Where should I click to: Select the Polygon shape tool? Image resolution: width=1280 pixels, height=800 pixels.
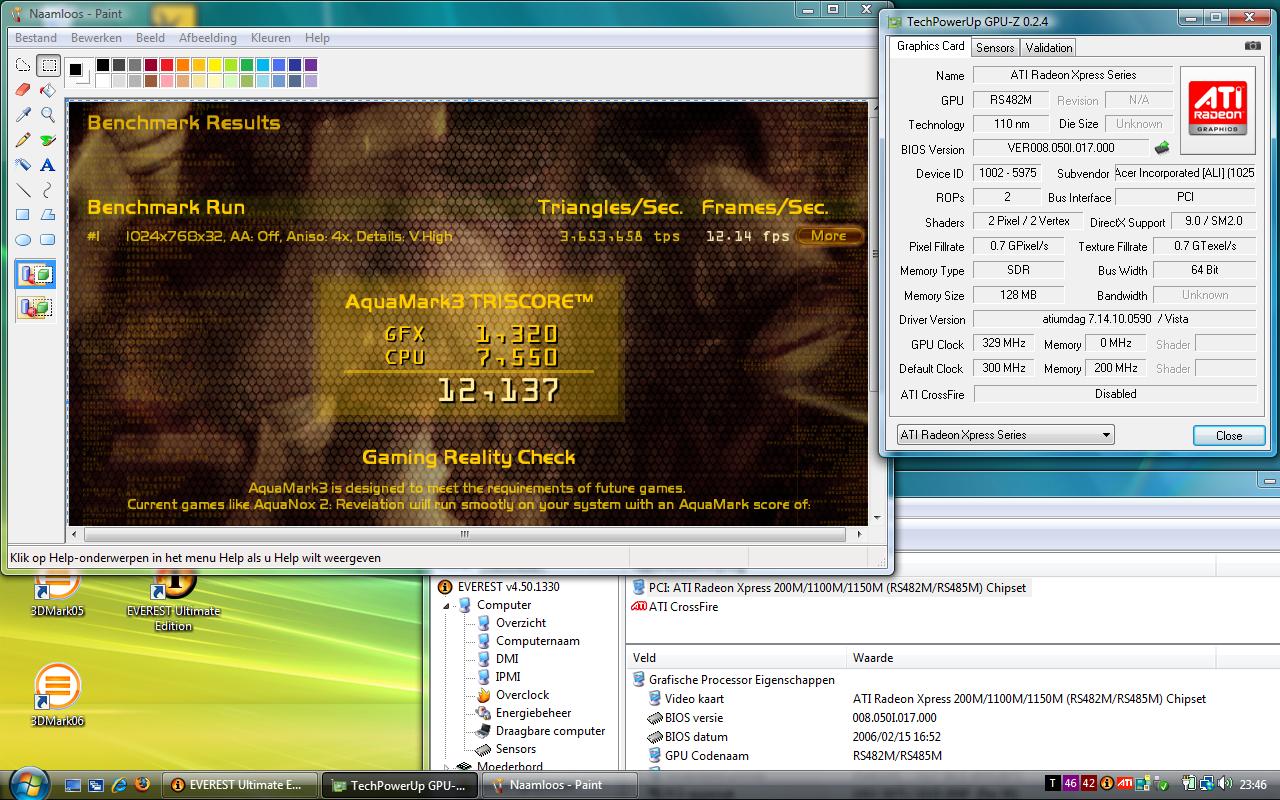point(47,215)
